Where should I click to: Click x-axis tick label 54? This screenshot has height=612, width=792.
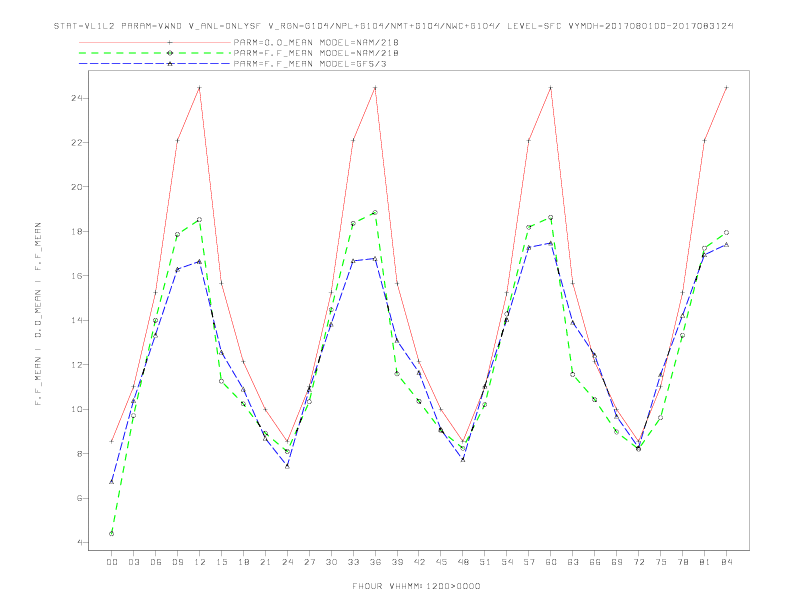tap(507, 562)
